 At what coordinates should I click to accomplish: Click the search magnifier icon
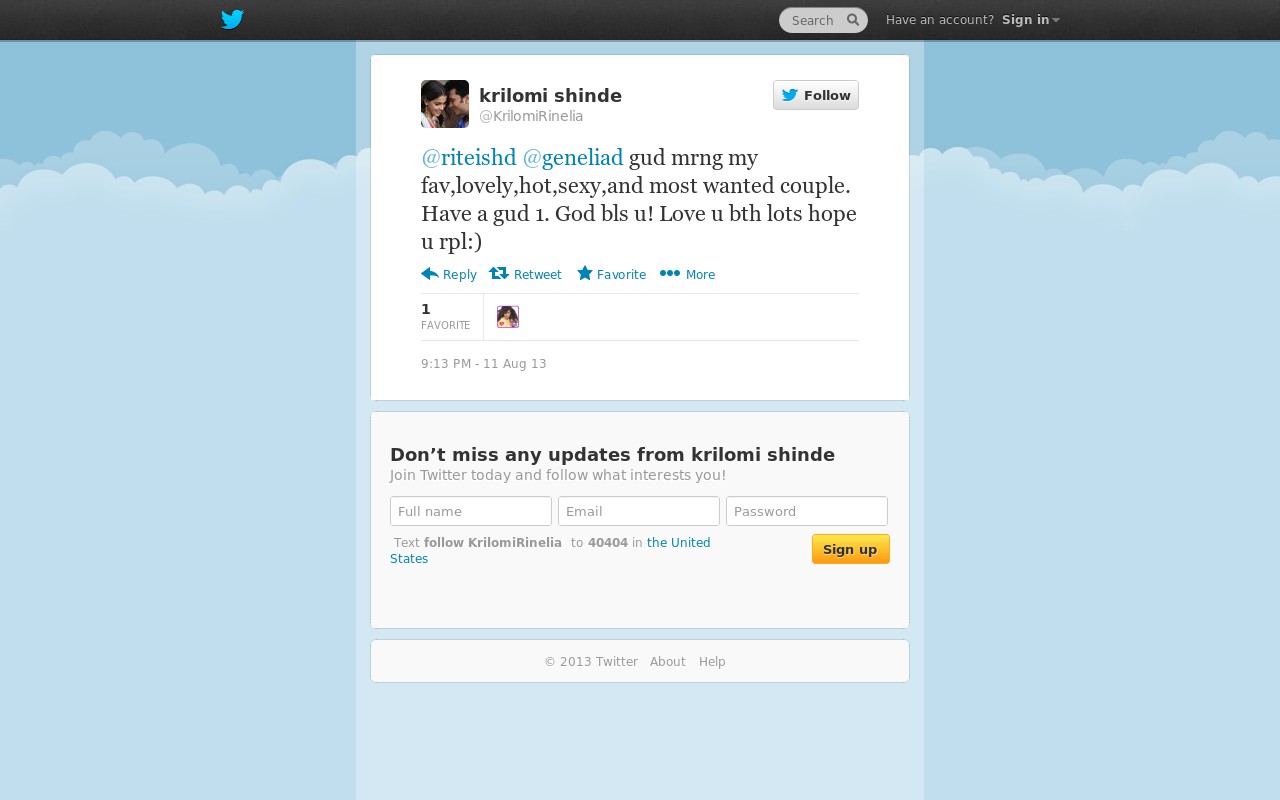853,20
